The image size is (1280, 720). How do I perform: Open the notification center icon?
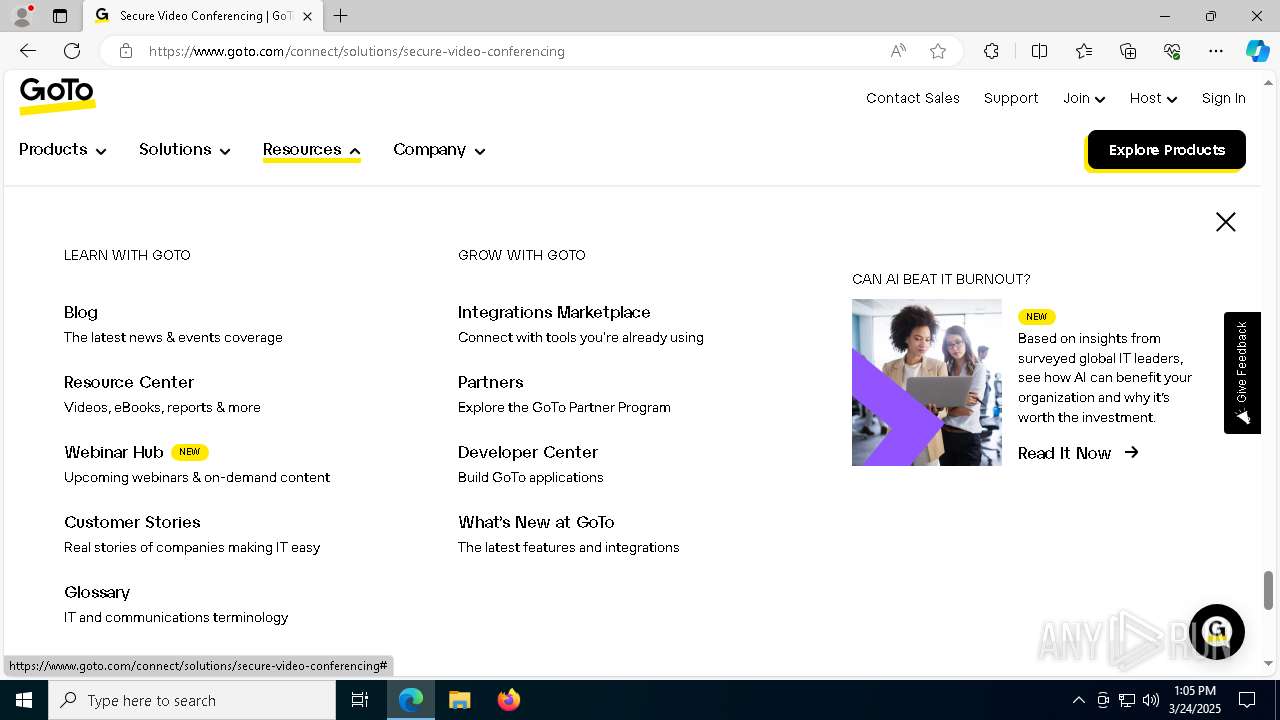pos(1247,700)
